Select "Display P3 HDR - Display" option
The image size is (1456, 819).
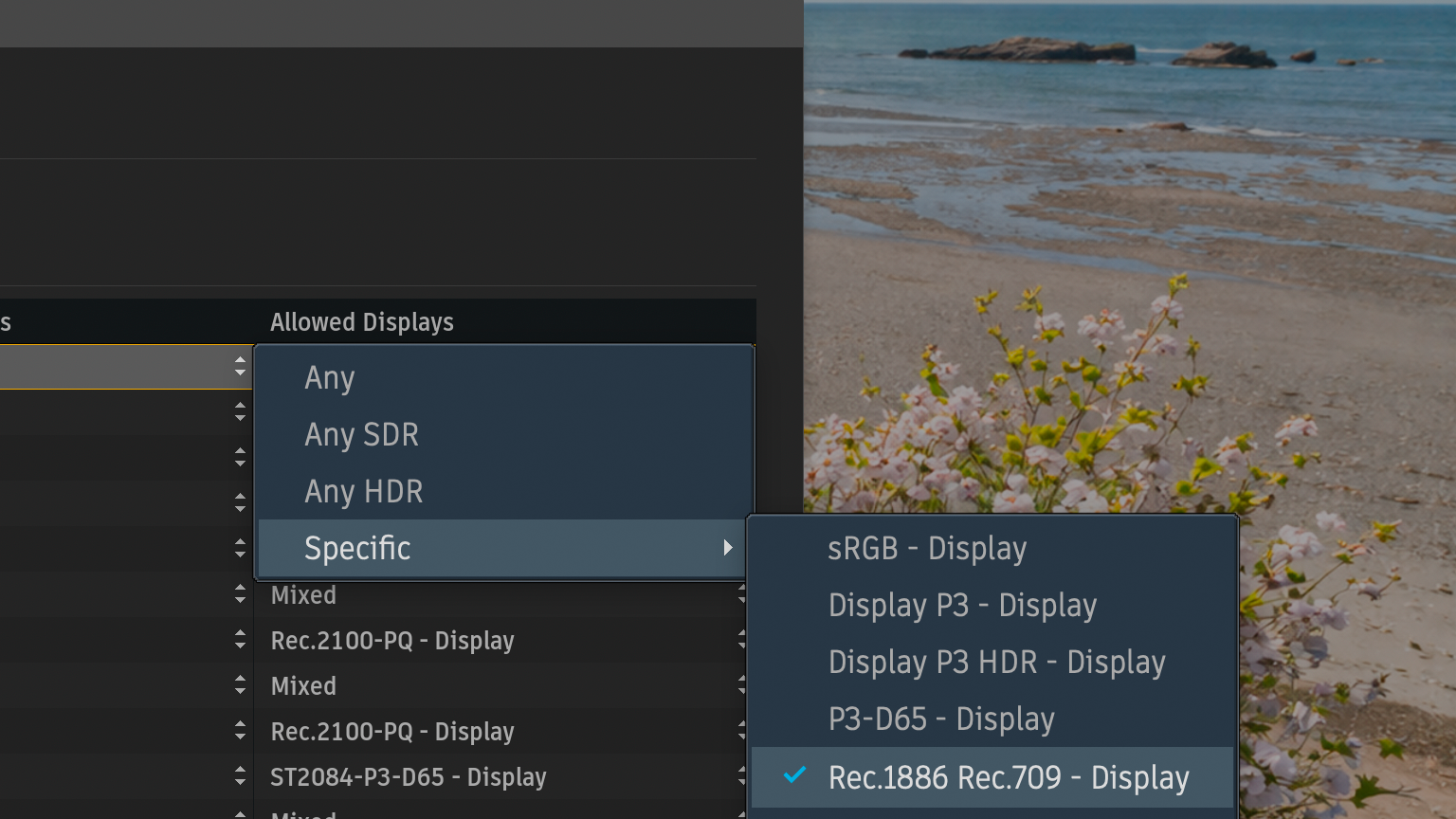pos(995,663)
